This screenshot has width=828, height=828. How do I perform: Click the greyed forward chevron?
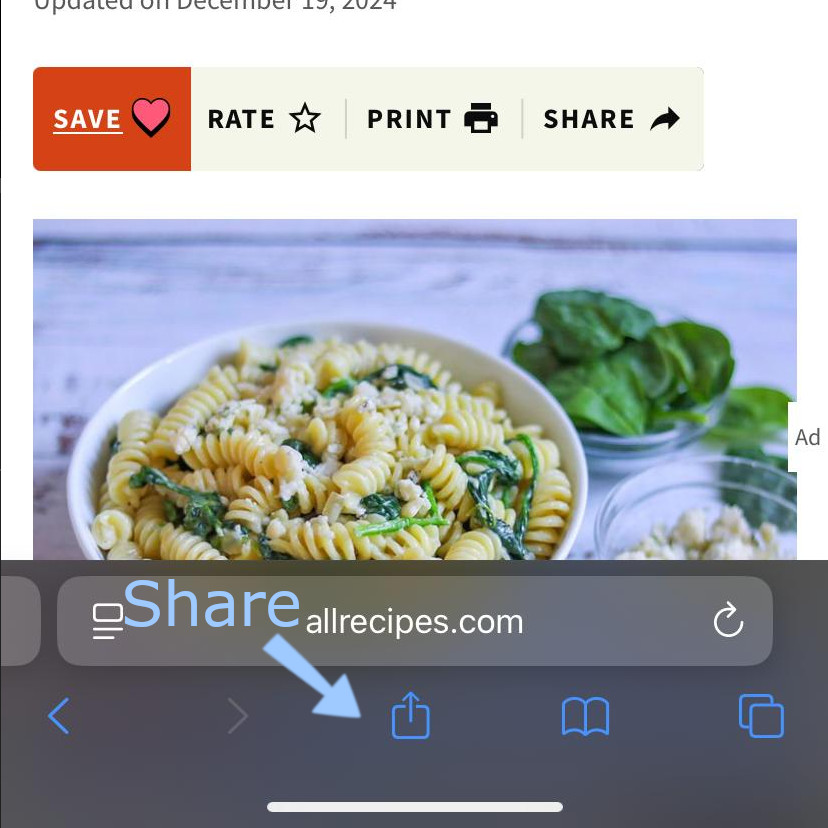(x=238, y=716)
